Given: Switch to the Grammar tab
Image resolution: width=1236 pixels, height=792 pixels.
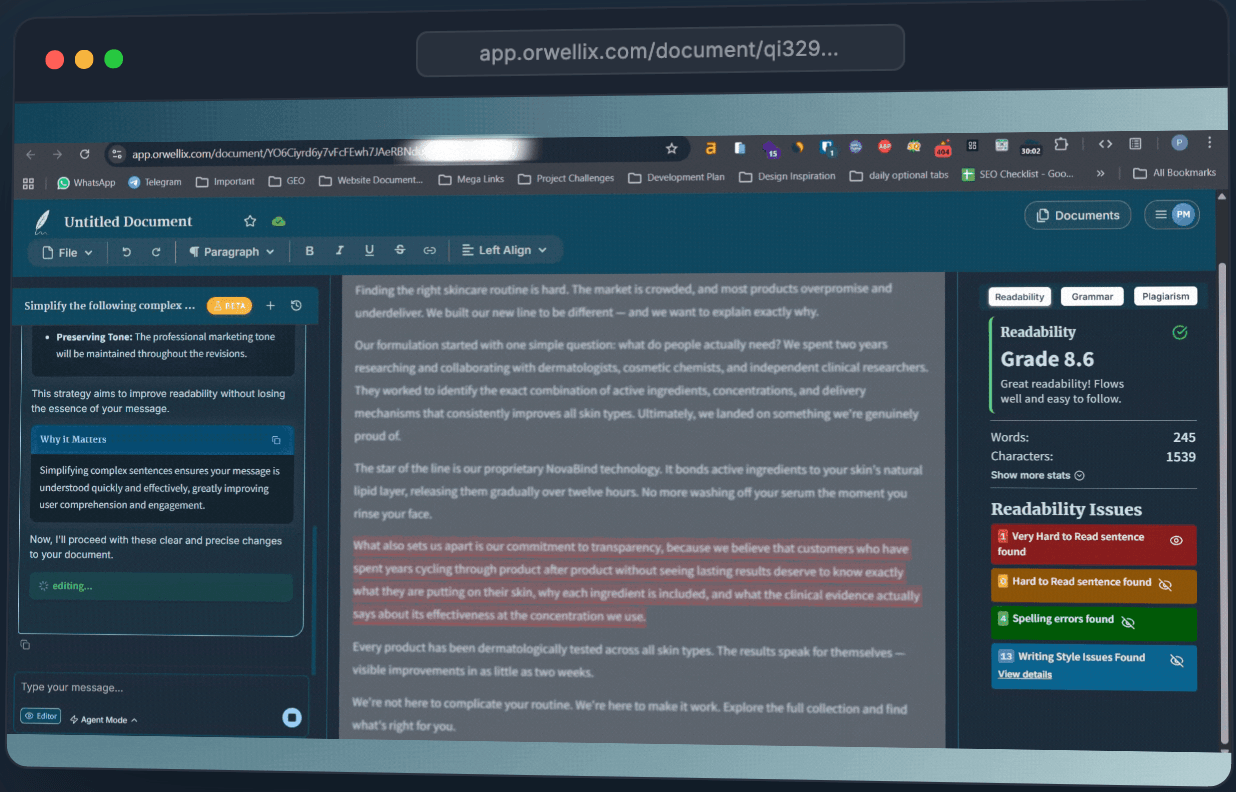Looking at the screenshot, I should pyautogui.click(x=1091, y=296).
